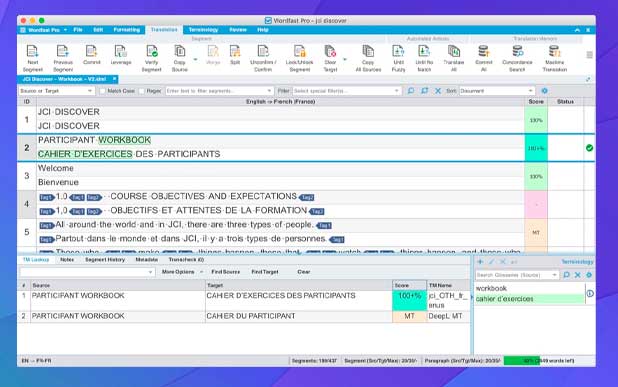Copy All Sources icon
Image resolution: width=618 pixels, height=387 pixels.
pos(368,58)
